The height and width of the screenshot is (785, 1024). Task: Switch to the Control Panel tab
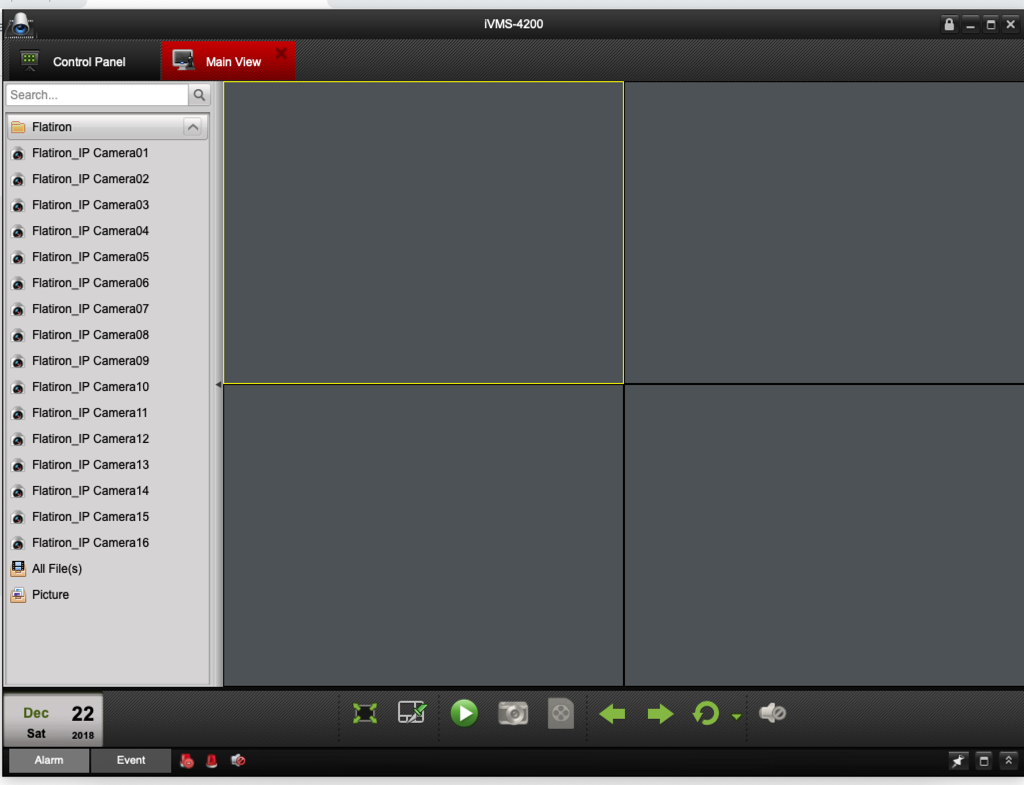82,61
